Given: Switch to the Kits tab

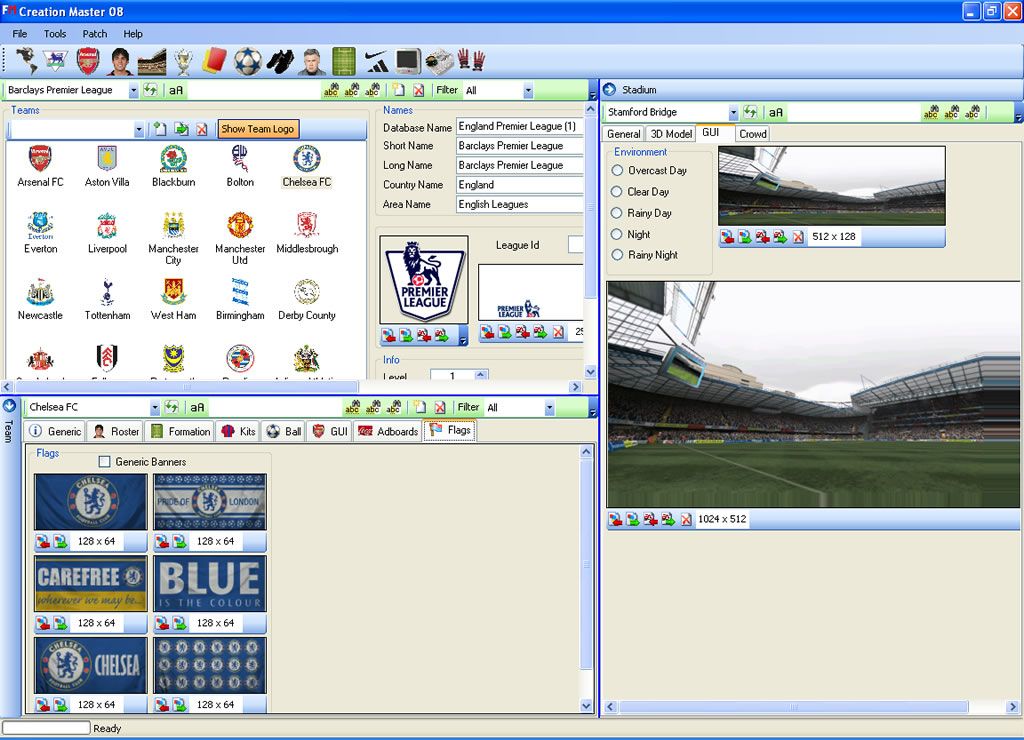Looking at the screenshot, I should click(238, 432).
